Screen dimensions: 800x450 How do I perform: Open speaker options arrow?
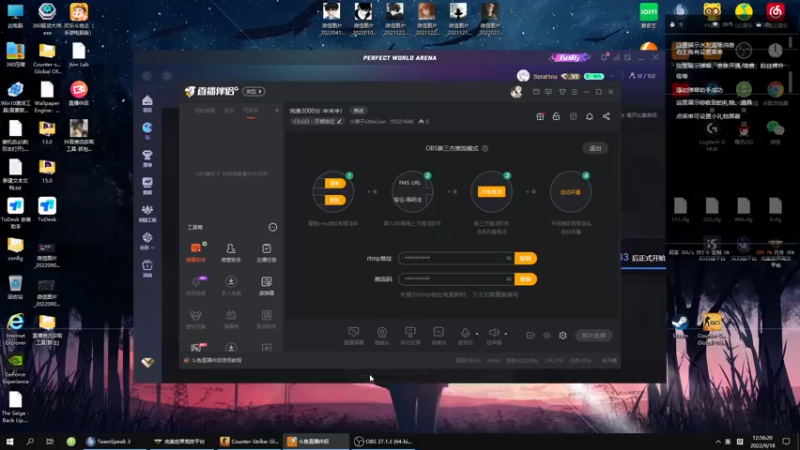click(x=506, y=334)
